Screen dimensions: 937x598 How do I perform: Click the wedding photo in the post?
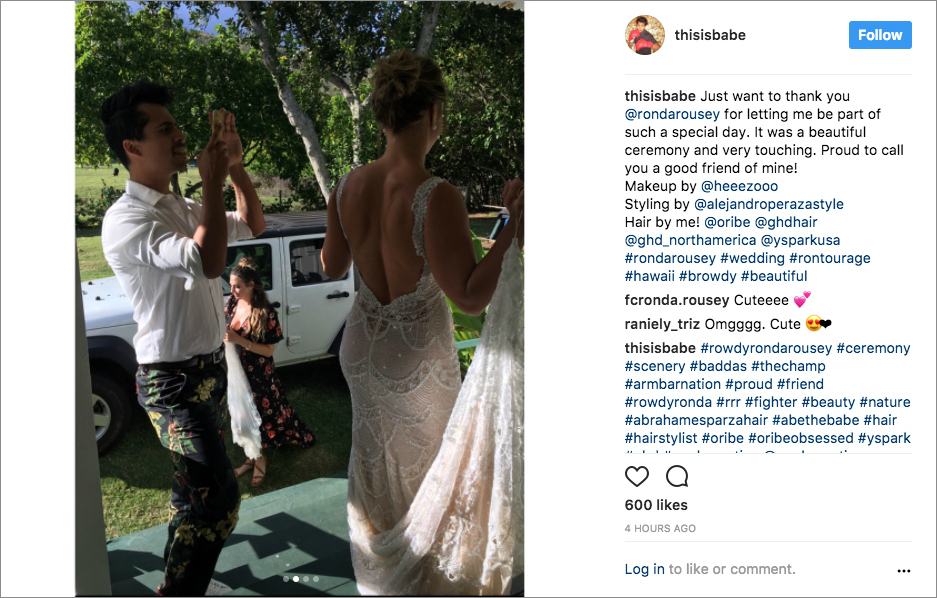[x=299, y=299]
